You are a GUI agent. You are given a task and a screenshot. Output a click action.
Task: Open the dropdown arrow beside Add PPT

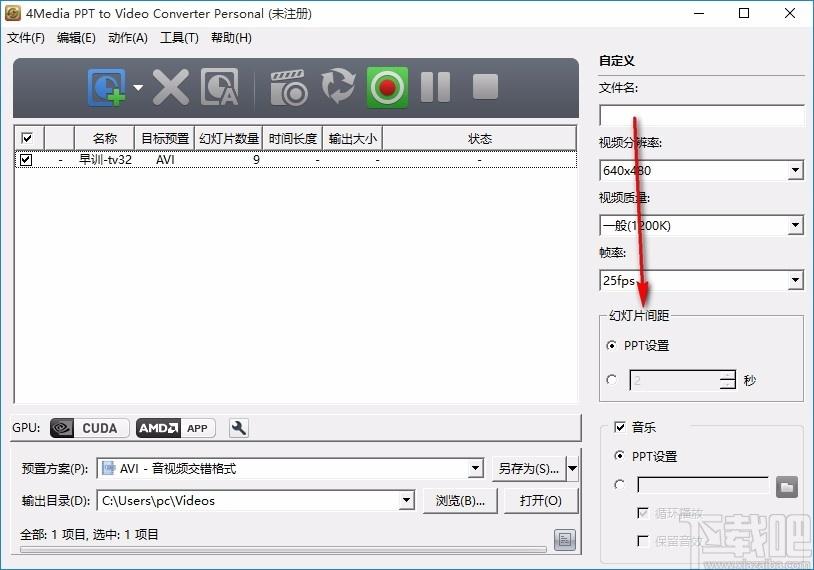tap(138, 87)
